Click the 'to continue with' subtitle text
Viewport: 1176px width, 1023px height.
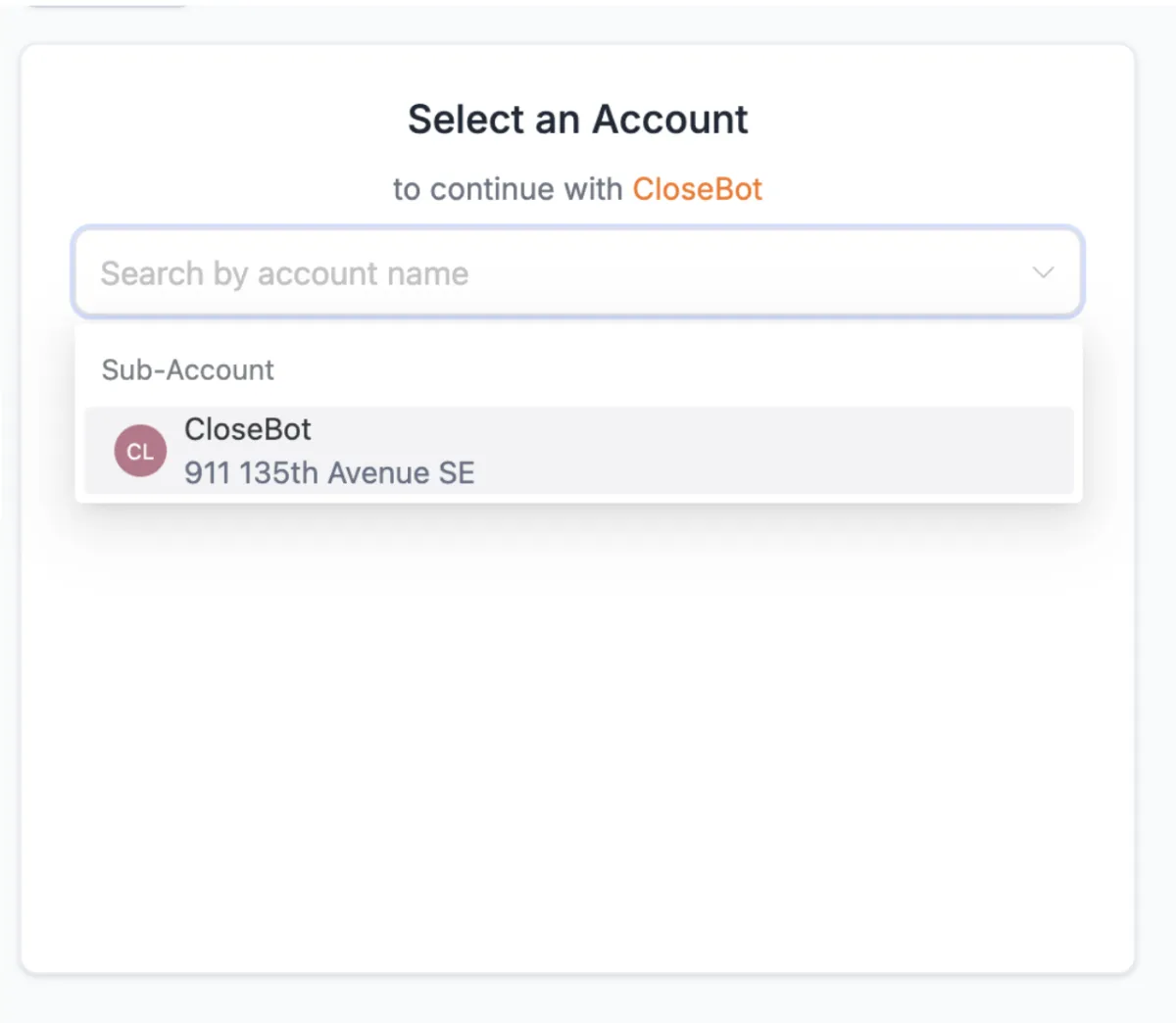(508, 188)
